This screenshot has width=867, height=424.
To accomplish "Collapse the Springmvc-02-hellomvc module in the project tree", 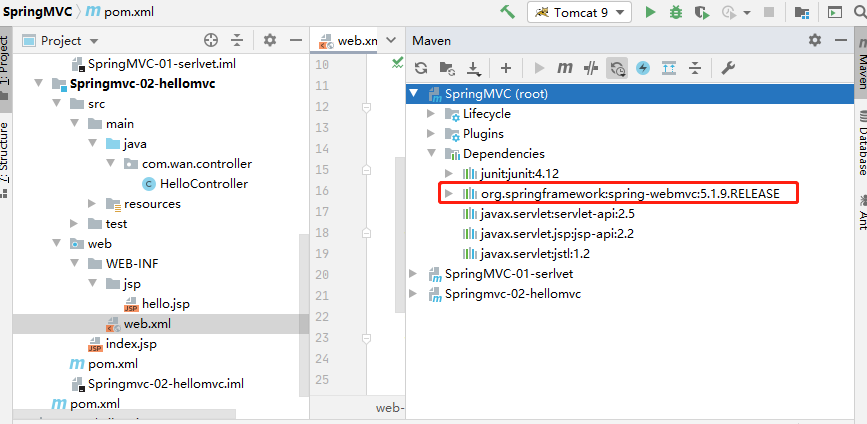I will click(38, 84).
